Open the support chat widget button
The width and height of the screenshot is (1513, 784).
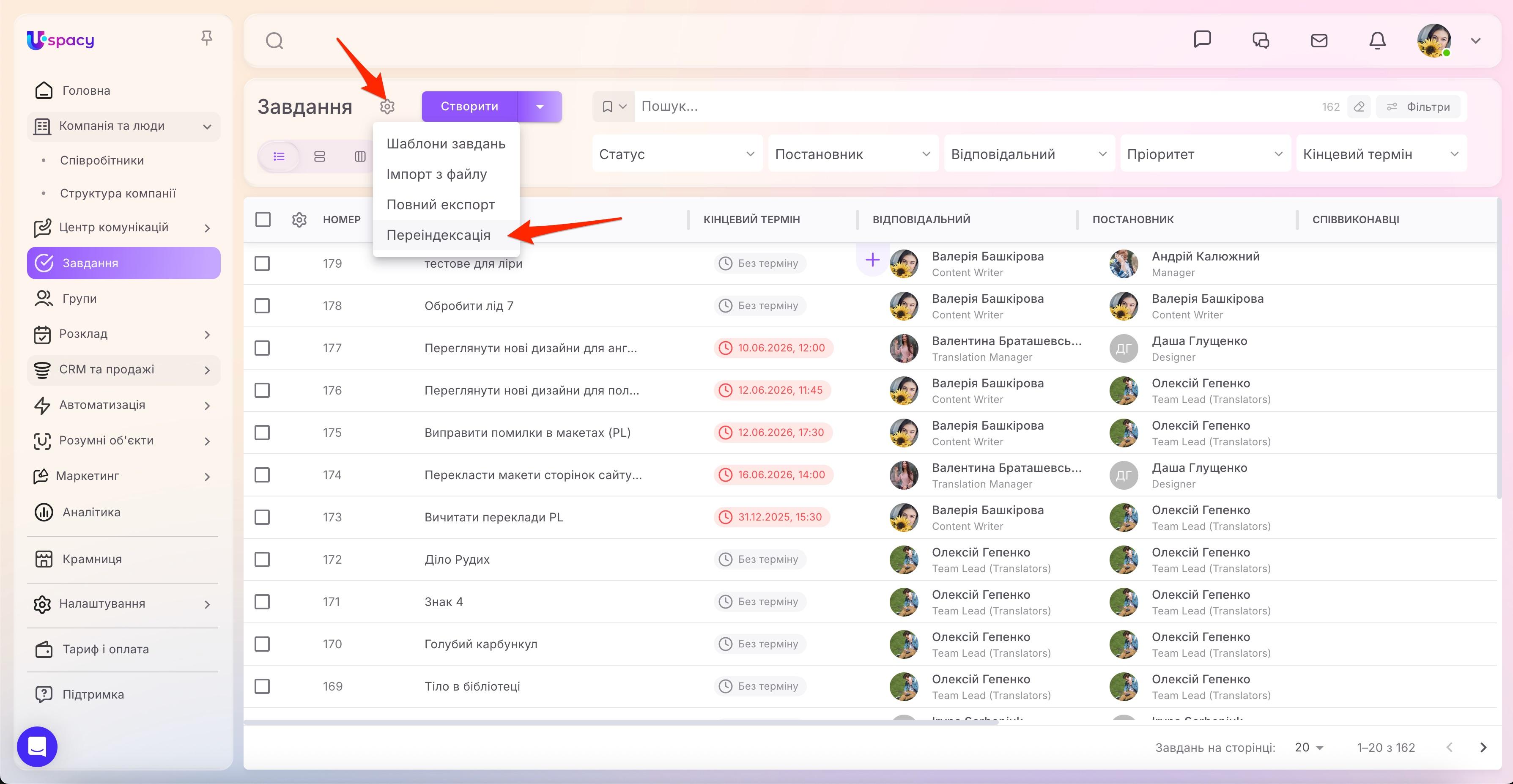click(37, 746)
